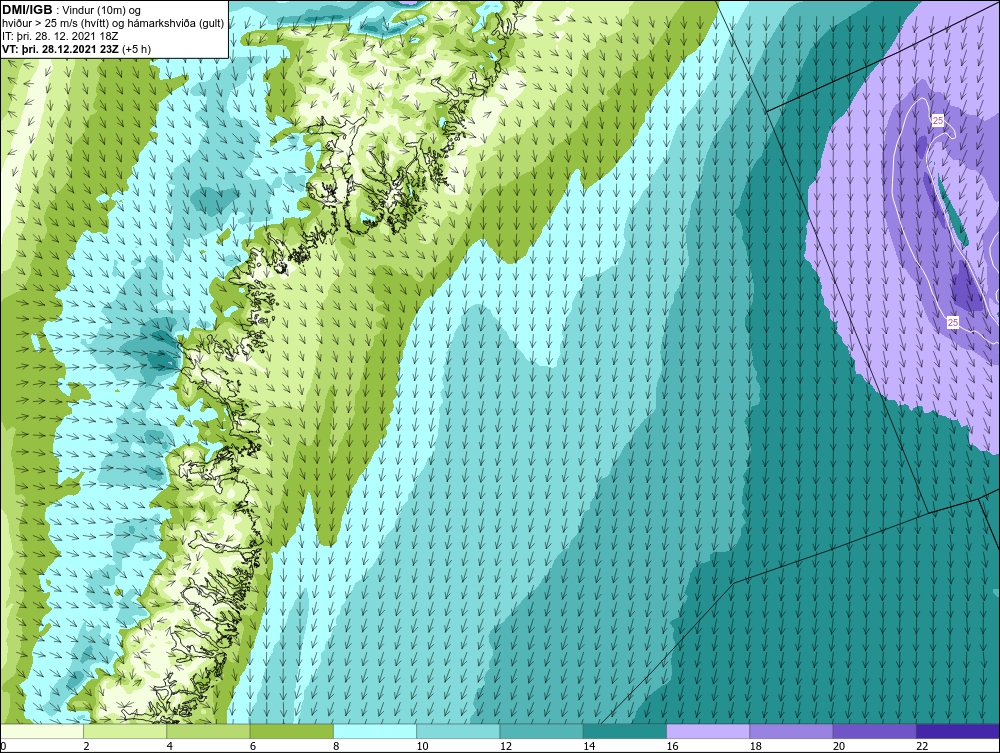1000x753 pixels.
Task: Click the legend scale value 14
Action: click(589, 746)
